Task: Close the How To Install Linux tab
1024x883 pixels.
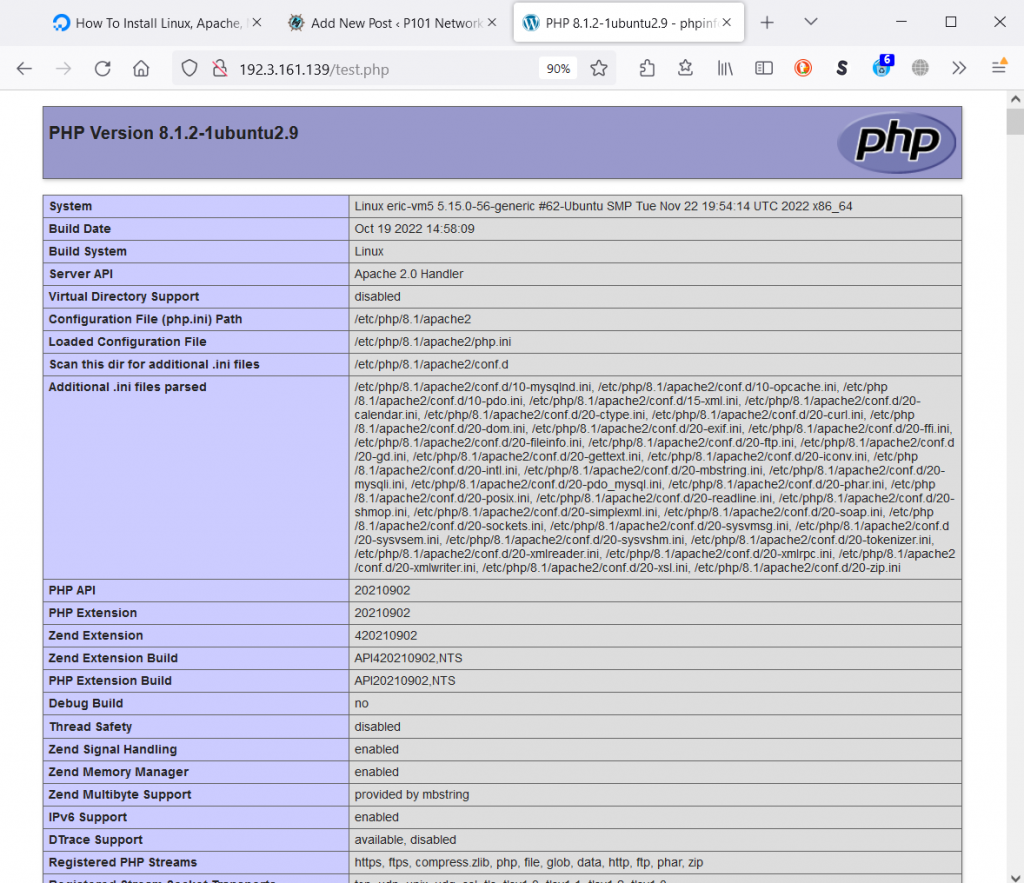Action: click(257, 23)
